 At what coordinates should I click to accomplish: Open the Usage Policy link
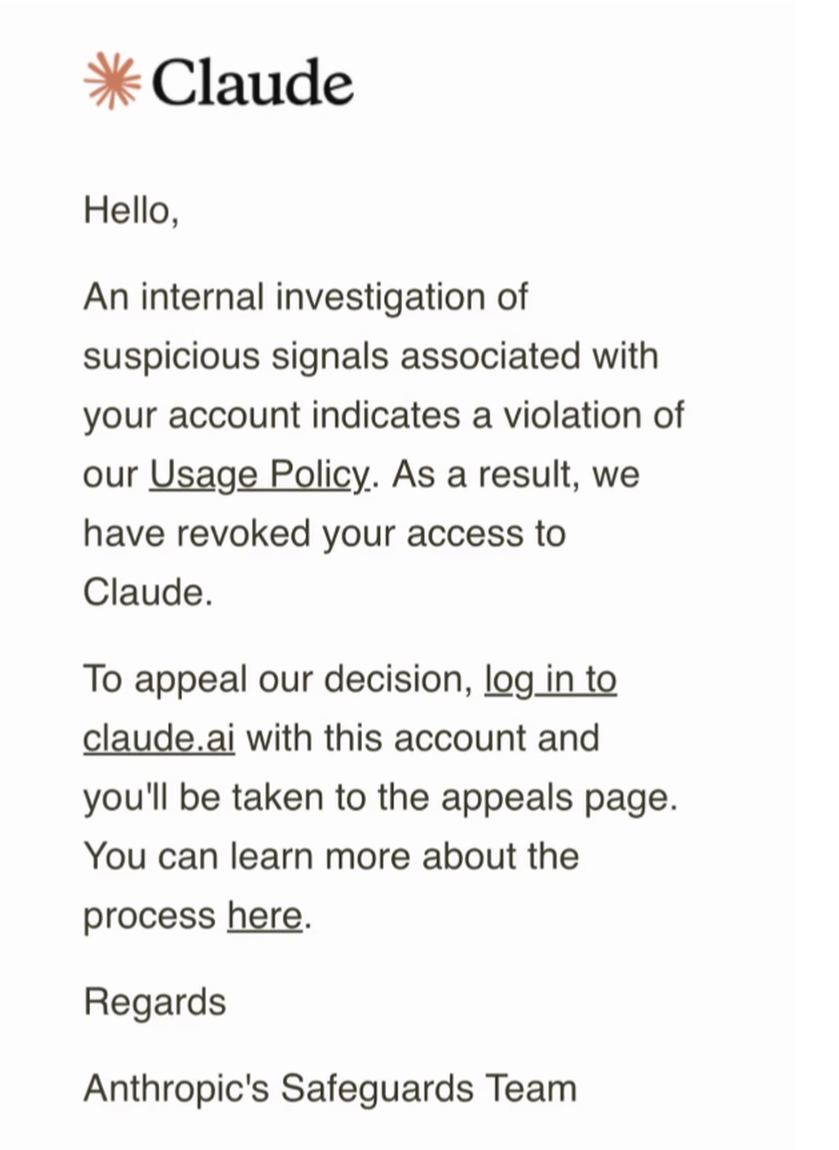pos(260,475)
